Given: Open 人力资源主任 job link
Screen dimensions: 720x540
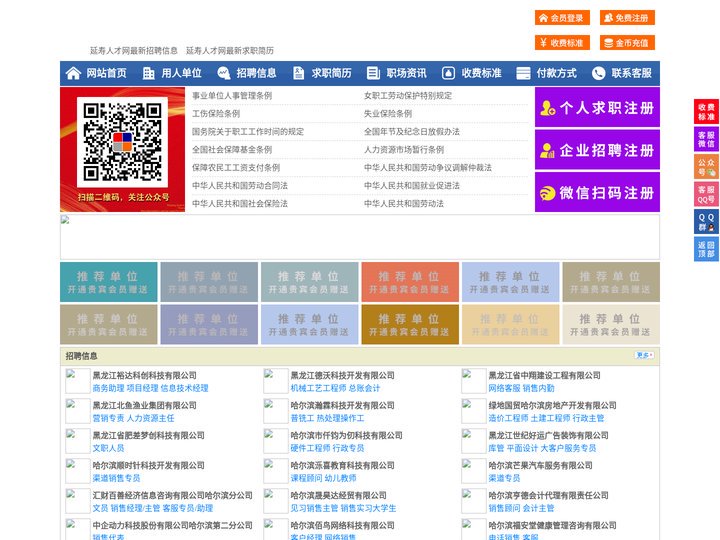Looking at the screenshot, I should [151, 418].
